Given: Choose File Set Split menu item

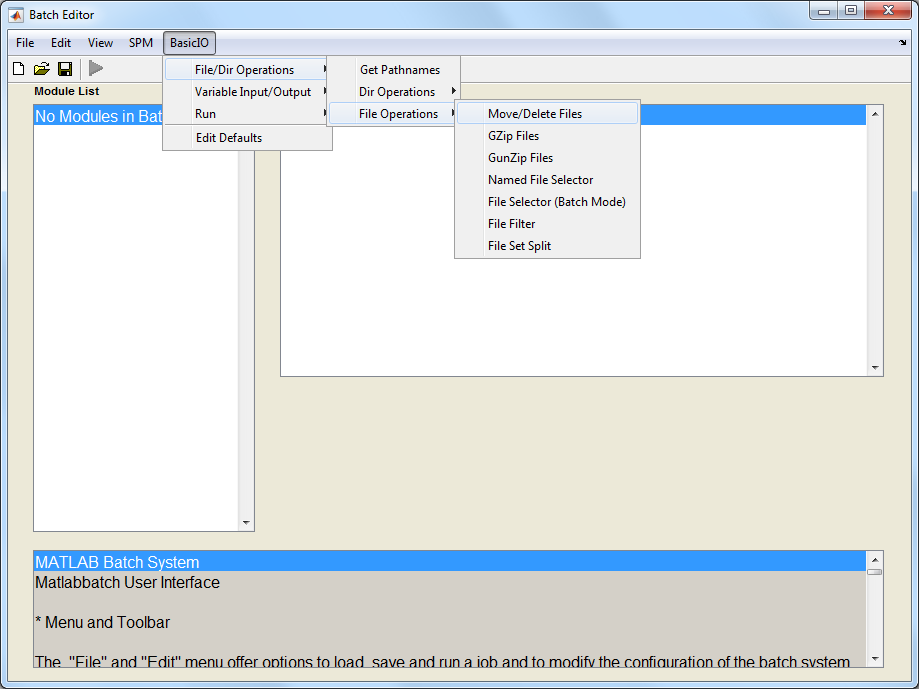Looking at the screenshot, I should pos(519,246).
